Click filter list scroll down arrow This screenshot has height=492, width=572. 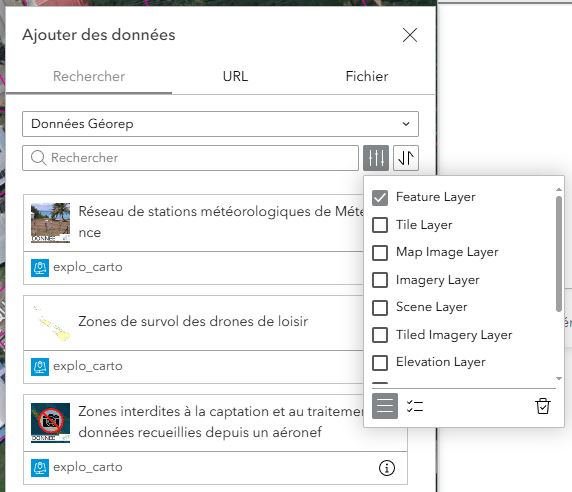click(559, 379)
